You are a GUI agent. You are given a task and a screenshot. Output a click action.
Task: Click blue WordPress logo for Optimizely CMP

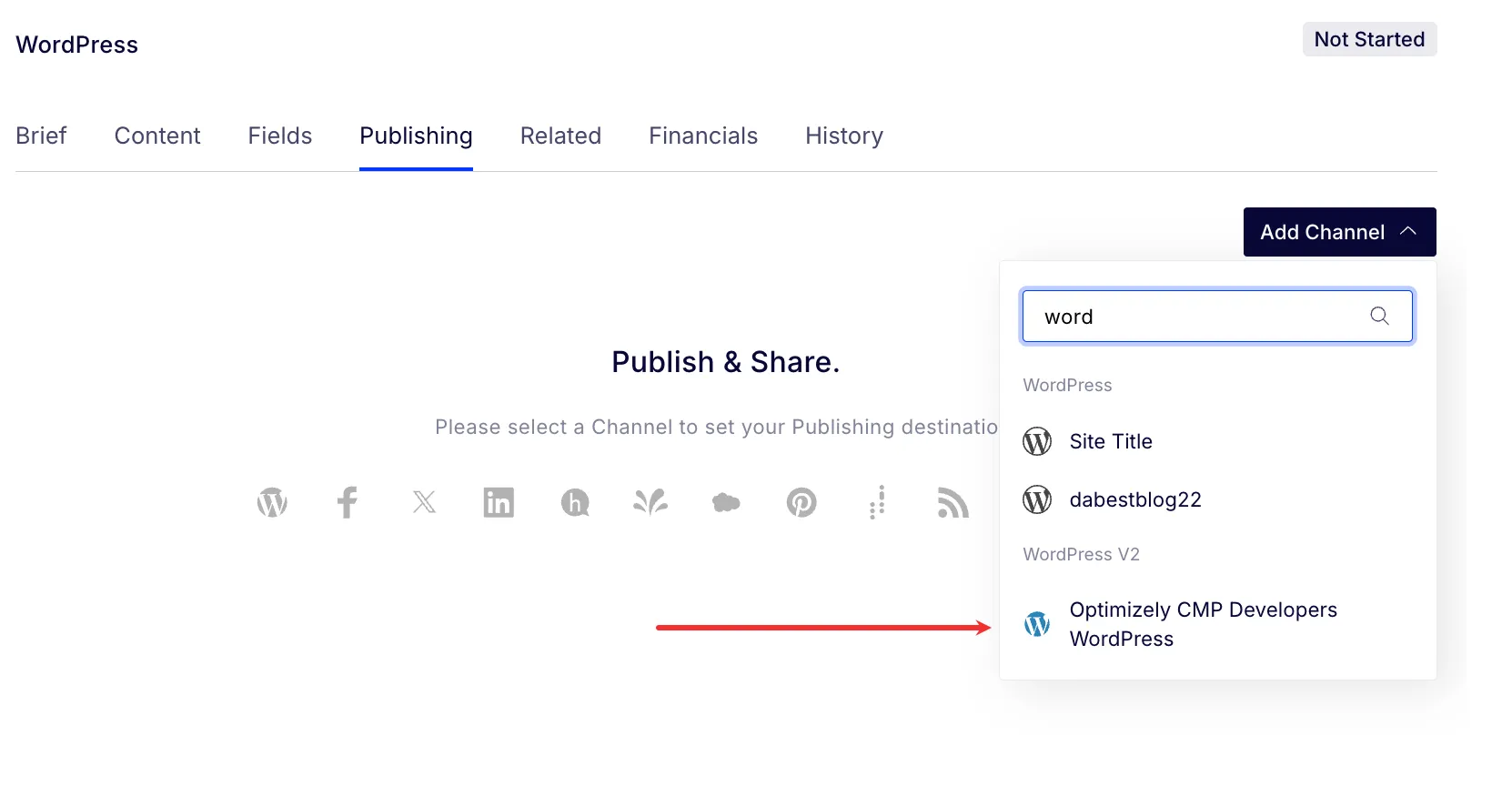coord(1037,624)
